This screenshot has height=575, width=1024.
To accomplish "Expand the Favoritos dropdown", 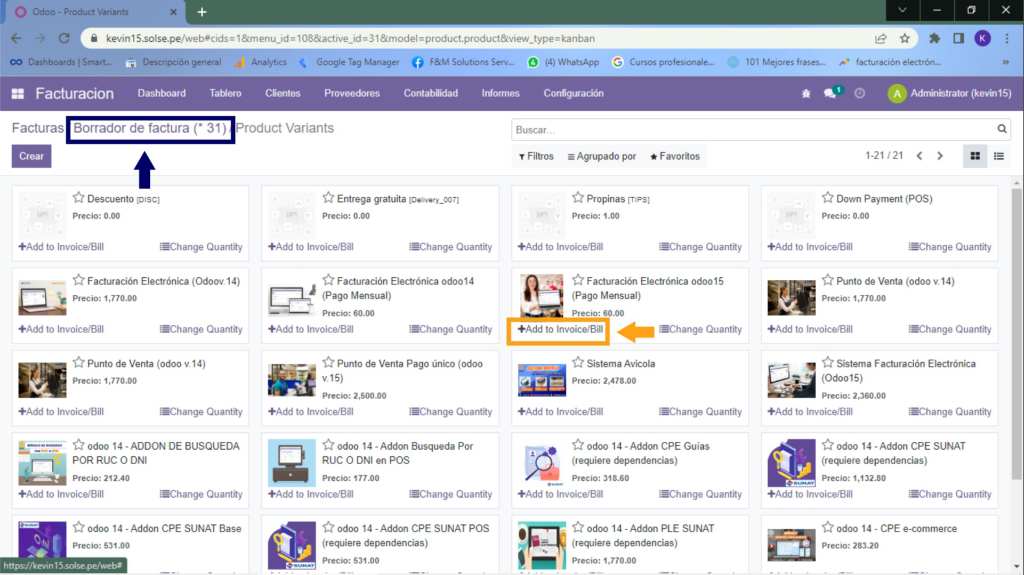I will (675, 157).
